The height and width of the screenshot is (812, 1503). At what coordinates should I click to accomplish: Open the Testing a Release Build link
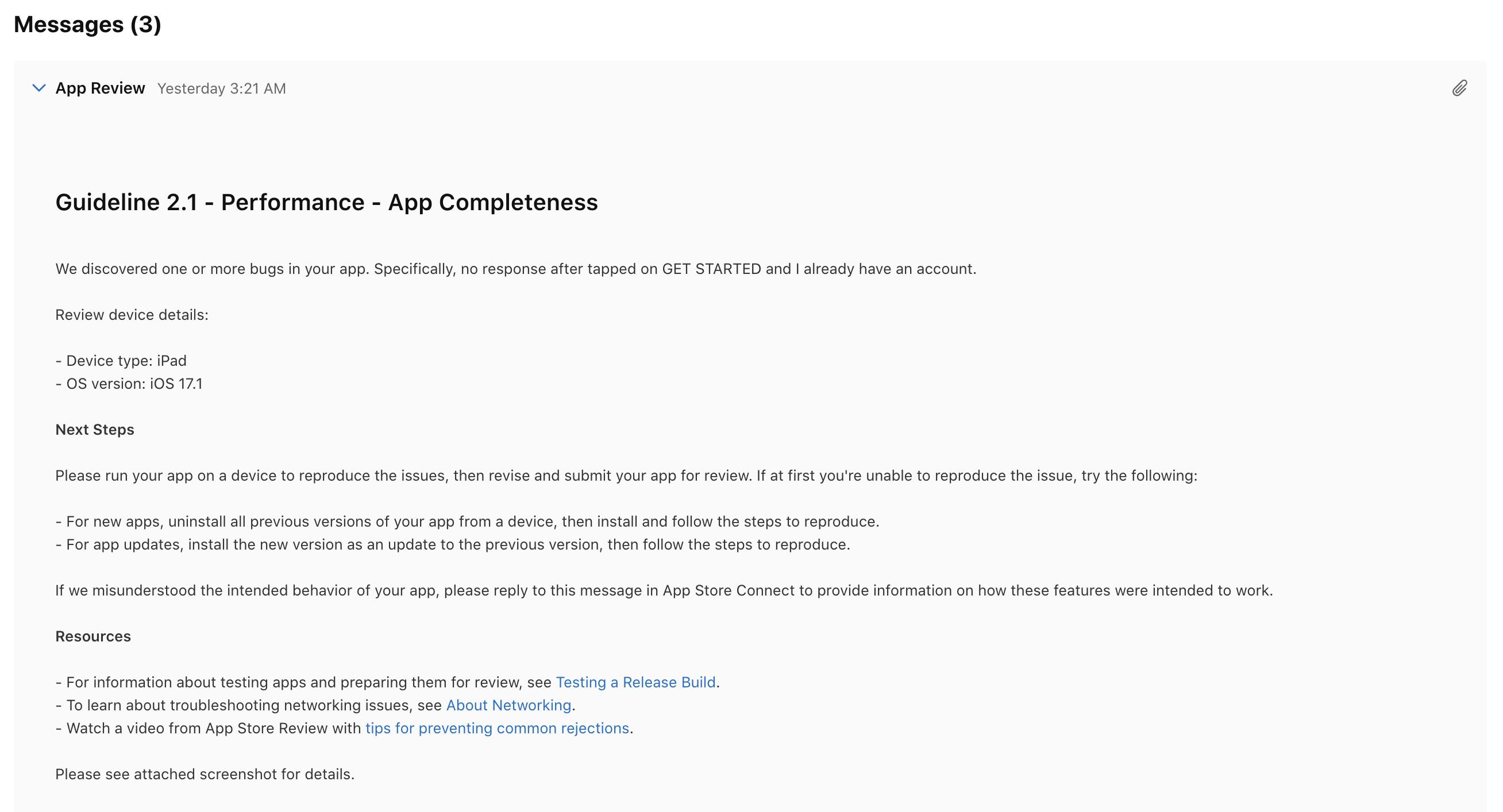tap(635, 682)
